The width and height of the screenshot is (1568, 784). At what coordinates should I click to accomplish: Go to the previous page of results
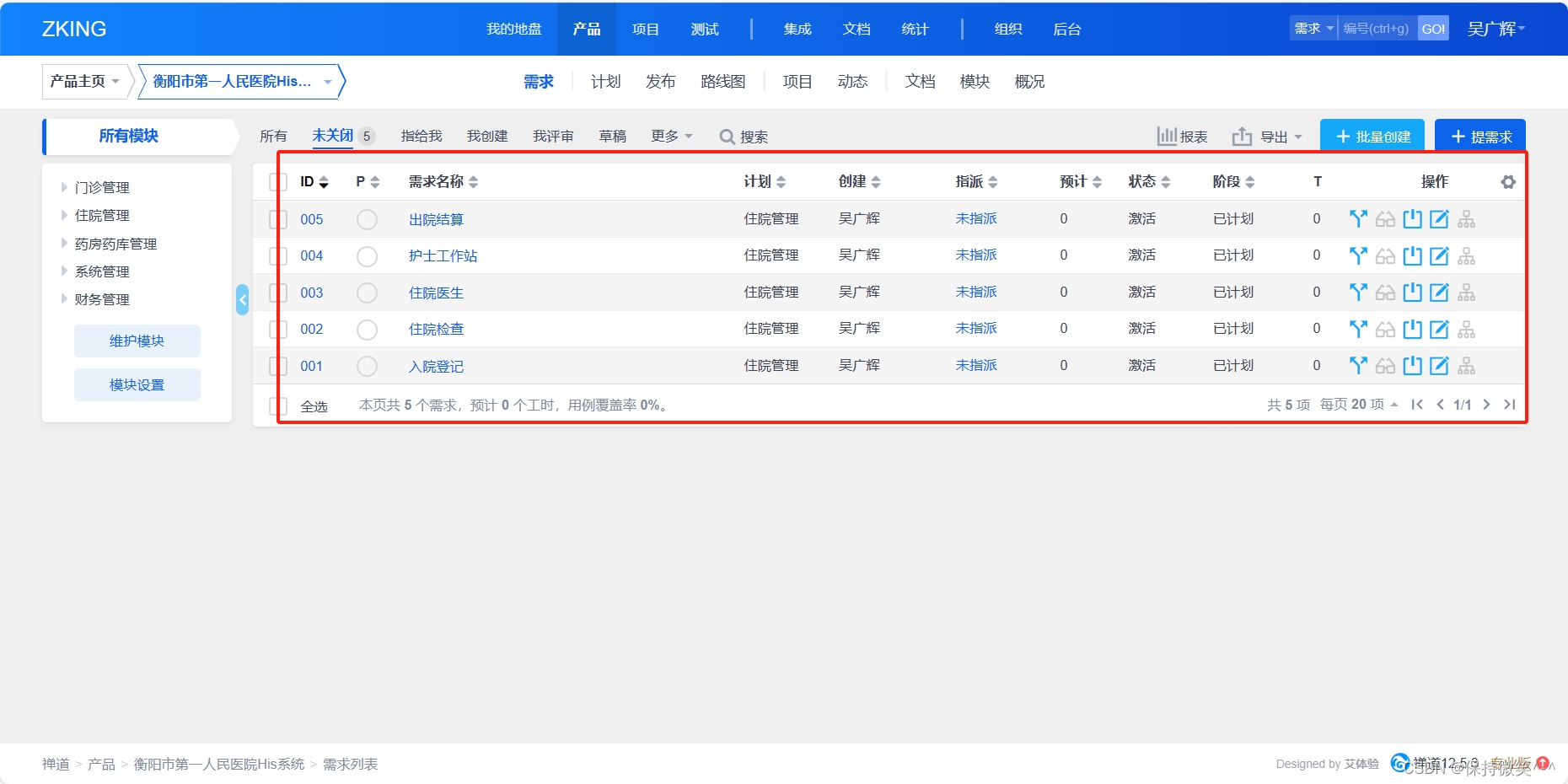click(x=1440, y=405)
